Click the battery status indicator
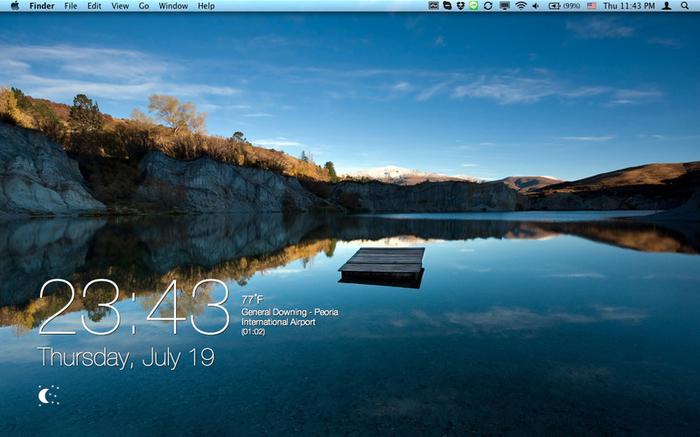 [x=564, y=6]
